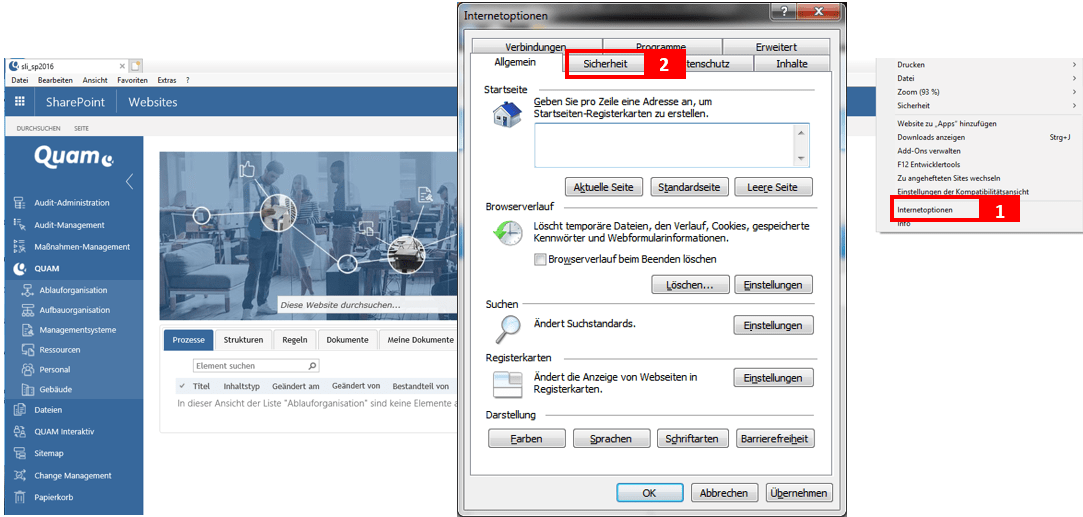Click the Gebäude icon
Screen dimensions: 1083x517
28,389
